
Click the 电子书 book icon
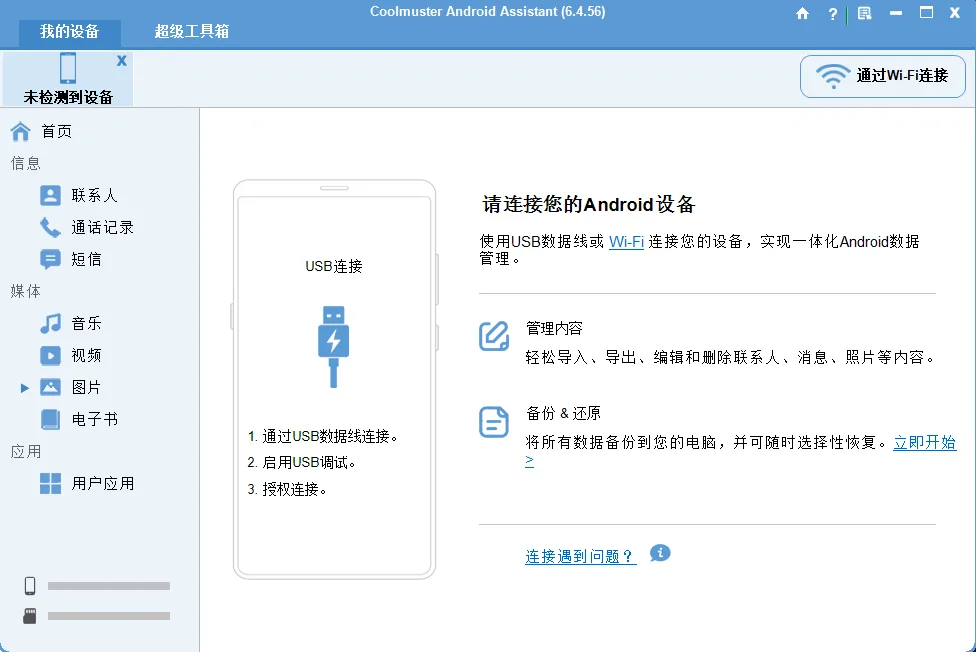[x=50, y=419]
